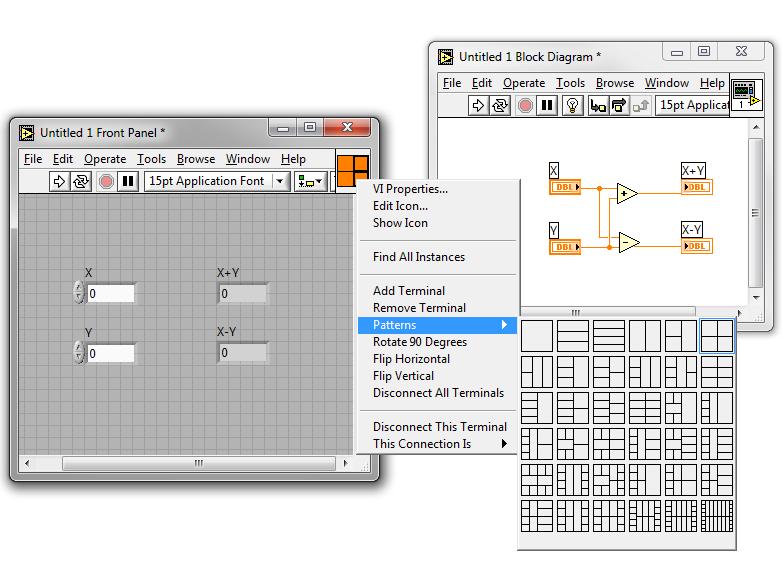Select the Subtract function node in diagram
Screen dimensions: 782x562
[x=629, y=242]
